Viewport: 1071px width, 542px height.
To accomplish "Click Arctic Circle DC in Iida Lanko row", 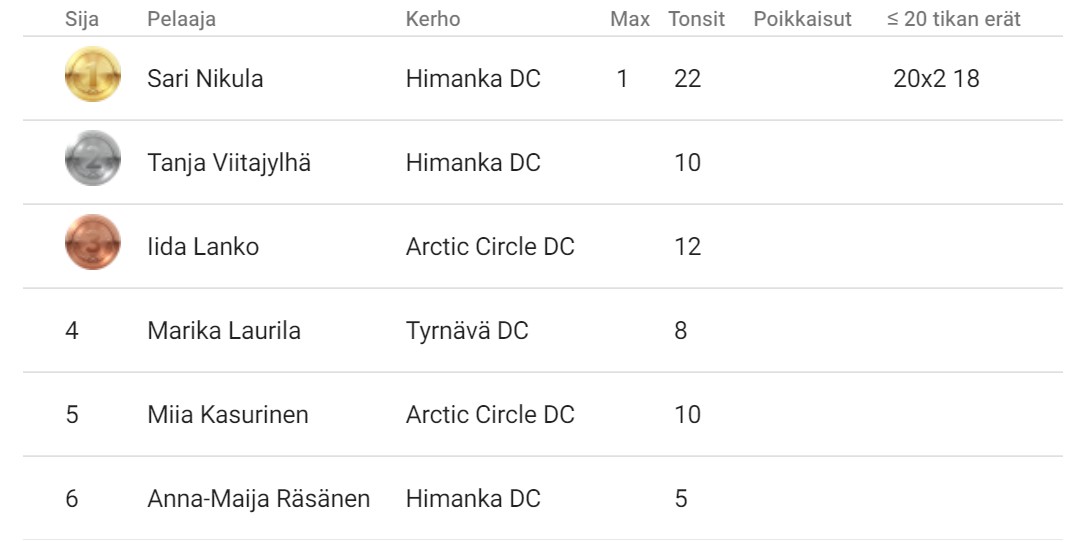I will pos(490,246).
